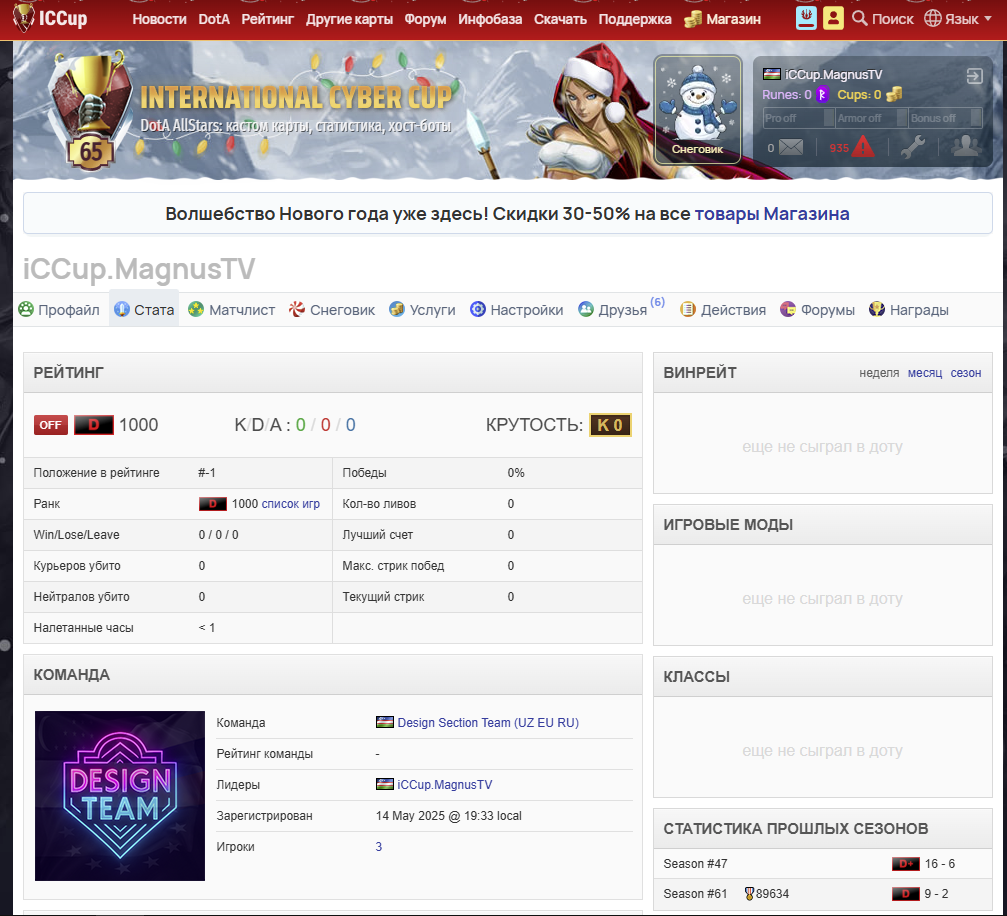
Task: Open Другие карты menu item
Action: (349, 19)
